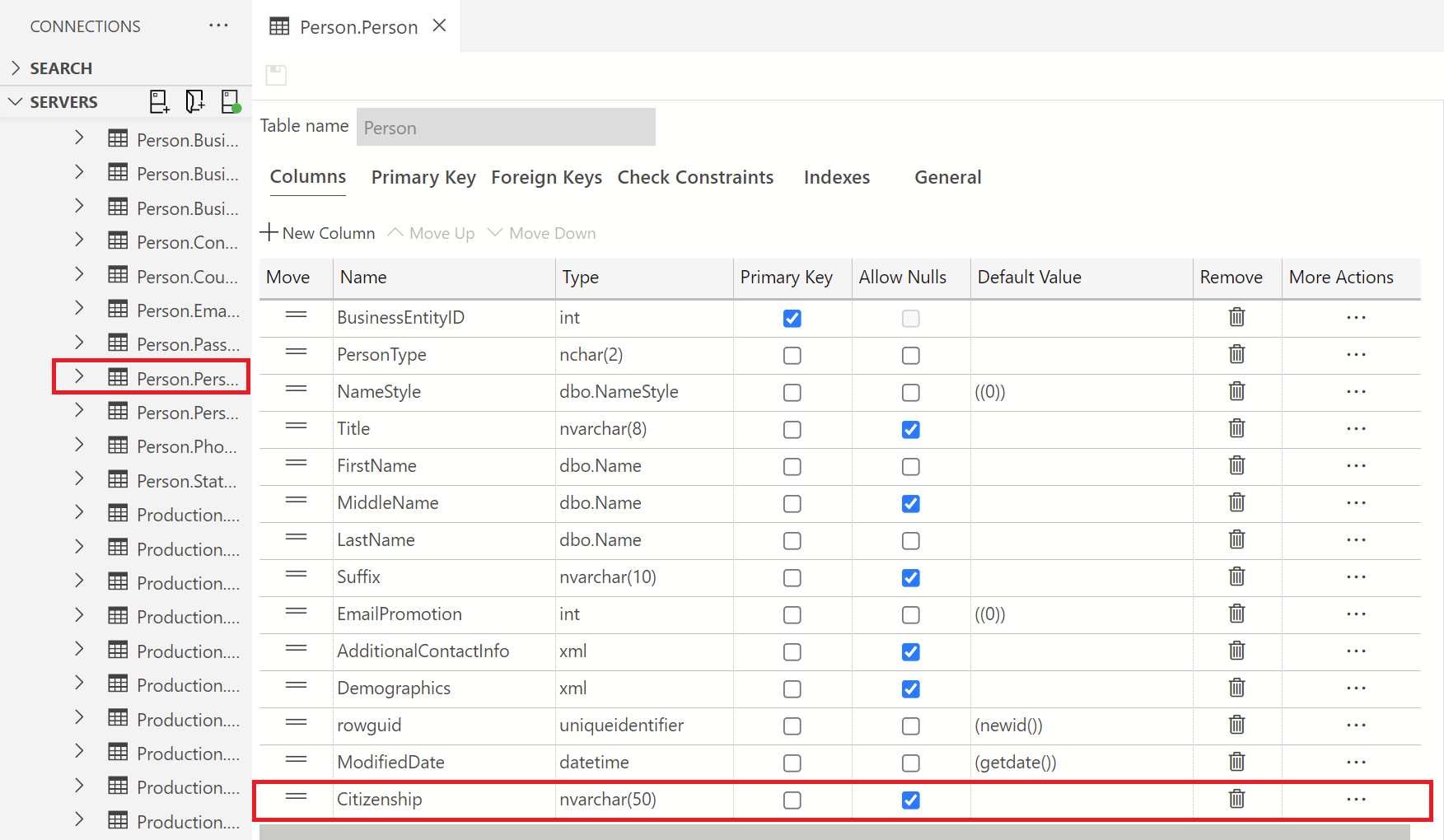Expand the highlighted Person.Pers... tree item
Image resolution: width=1444 pixels, height=840 pixels.
[x=79, y=377]
